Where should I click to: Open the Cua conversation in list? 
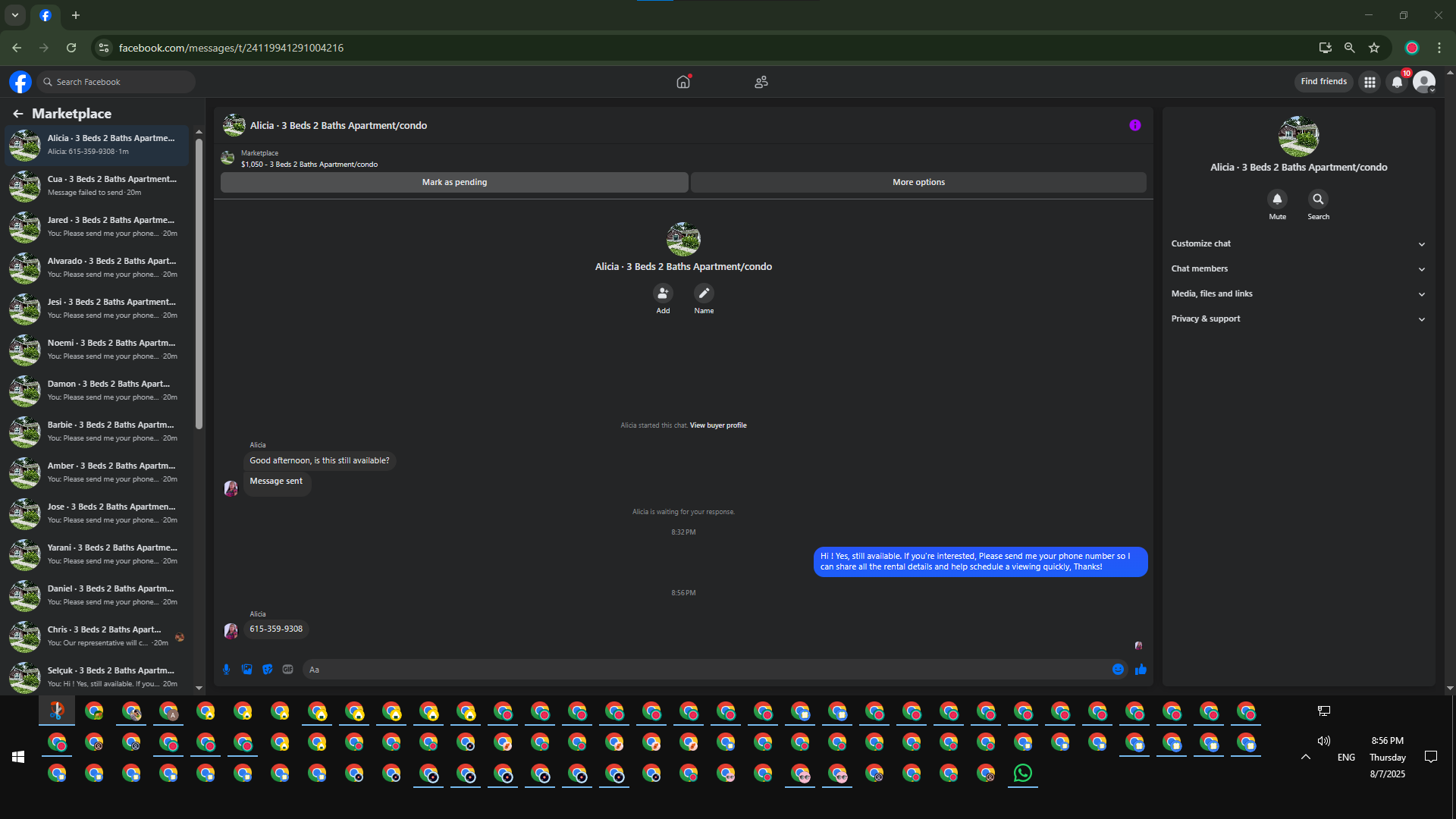pos(97,187)
